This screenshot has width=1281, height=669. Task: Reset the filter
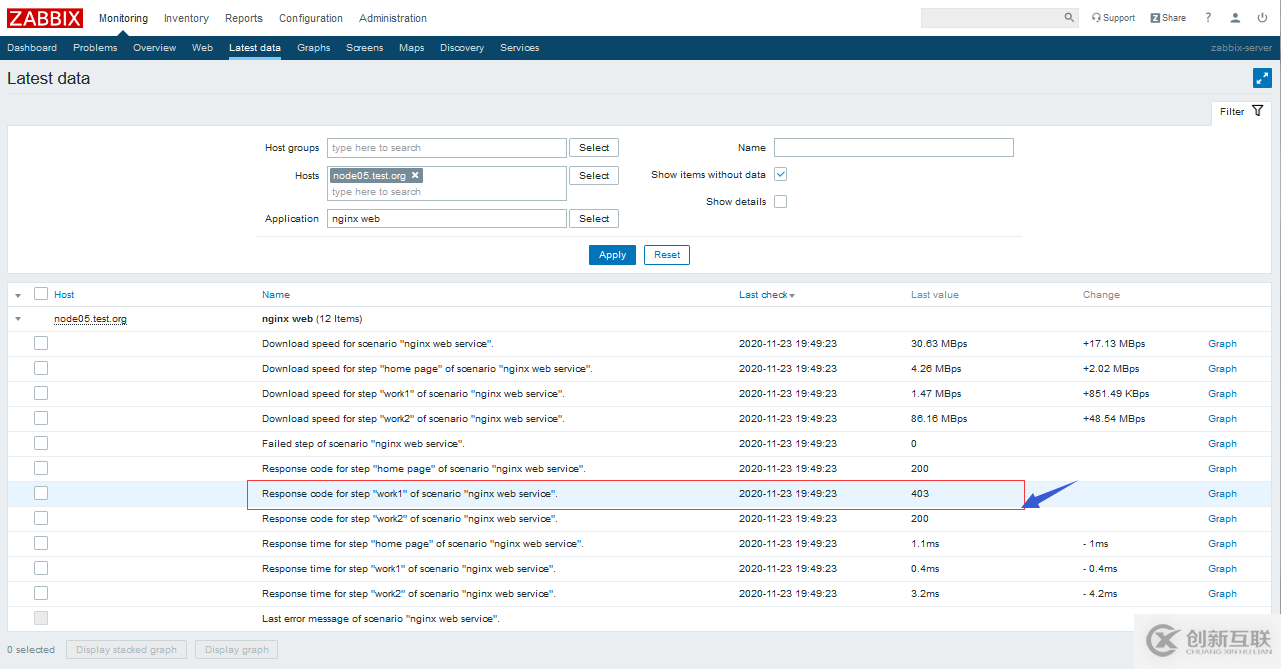[x=667, y=255]
